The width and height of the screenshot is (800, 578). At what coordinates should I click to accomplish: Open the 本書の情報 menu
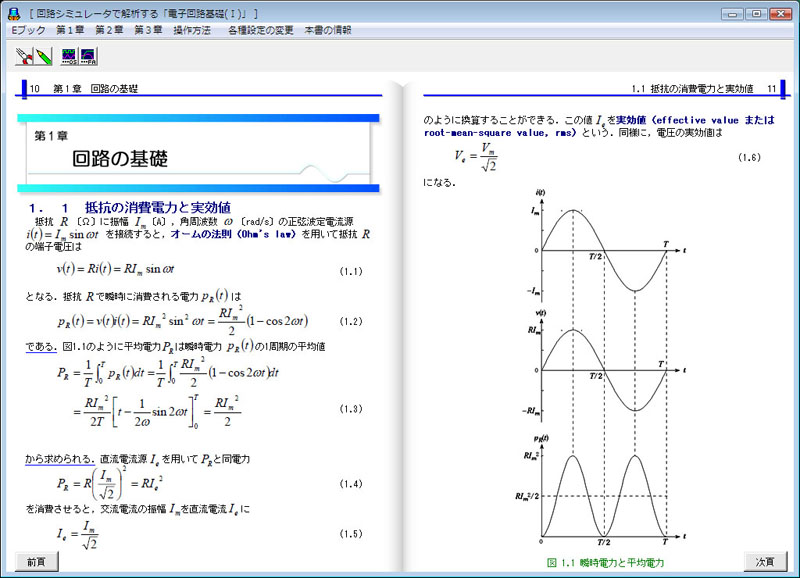point(328,31)
